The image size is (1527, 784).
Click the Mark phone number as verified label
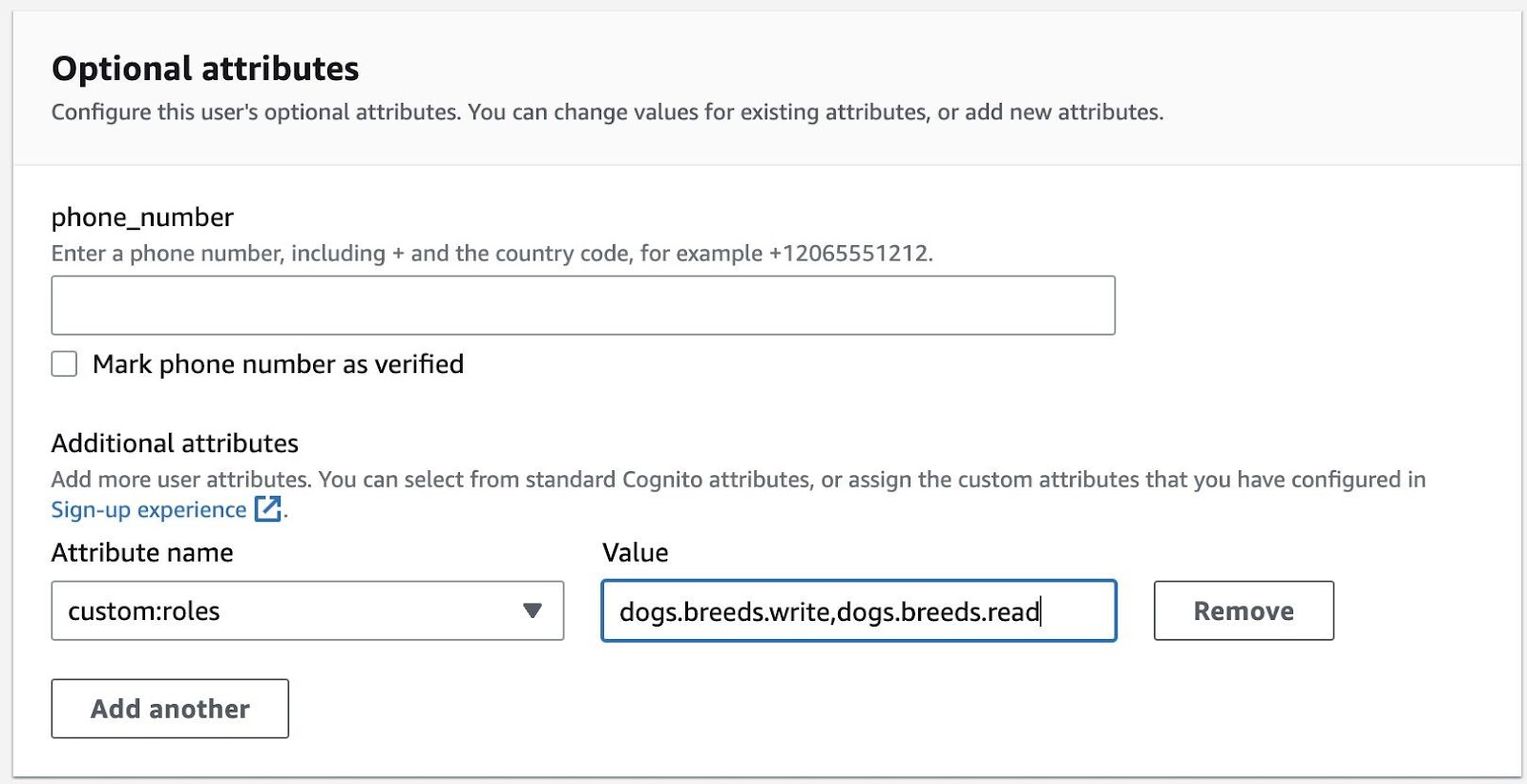click(278, 364)
